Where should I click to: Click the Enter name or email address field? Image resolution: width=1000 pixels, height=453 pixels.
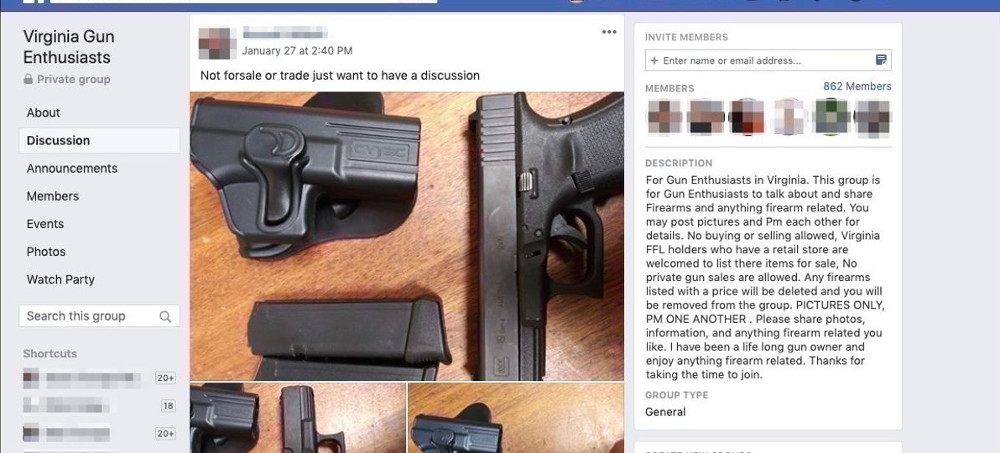(768, 61)
